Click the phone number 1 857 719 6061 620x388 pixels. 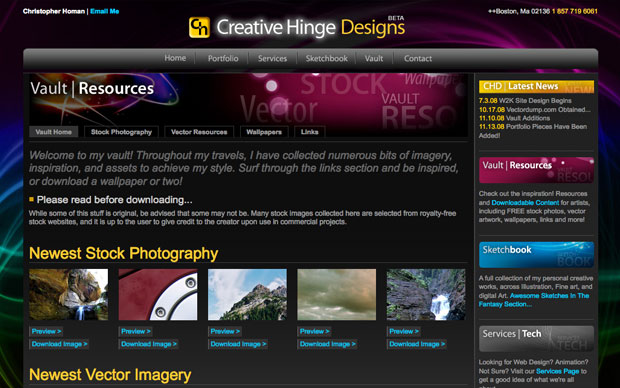[x=575, y=11]
